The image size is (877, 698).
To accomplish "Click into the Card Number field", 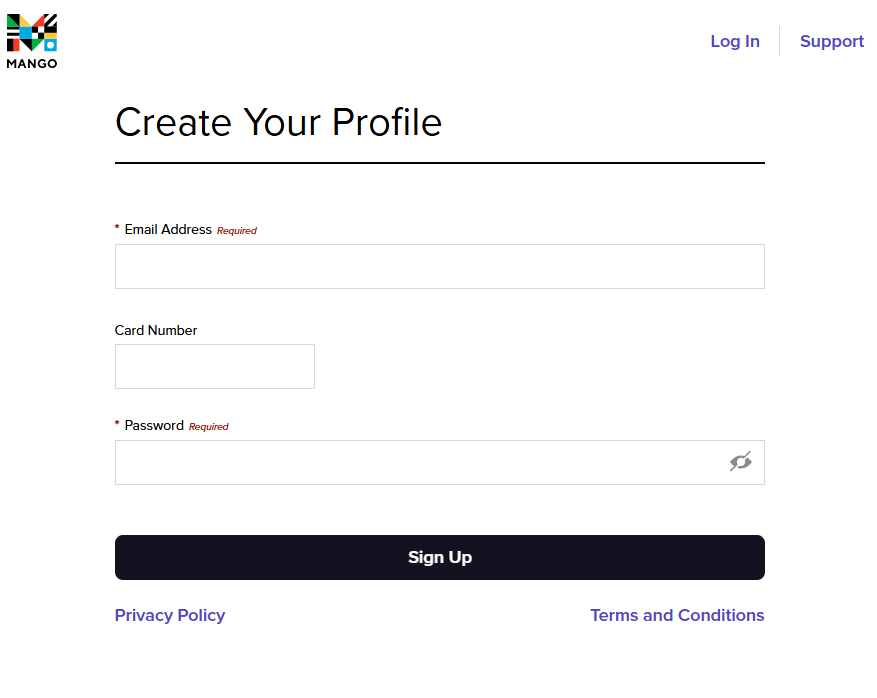I will [215, 367].
